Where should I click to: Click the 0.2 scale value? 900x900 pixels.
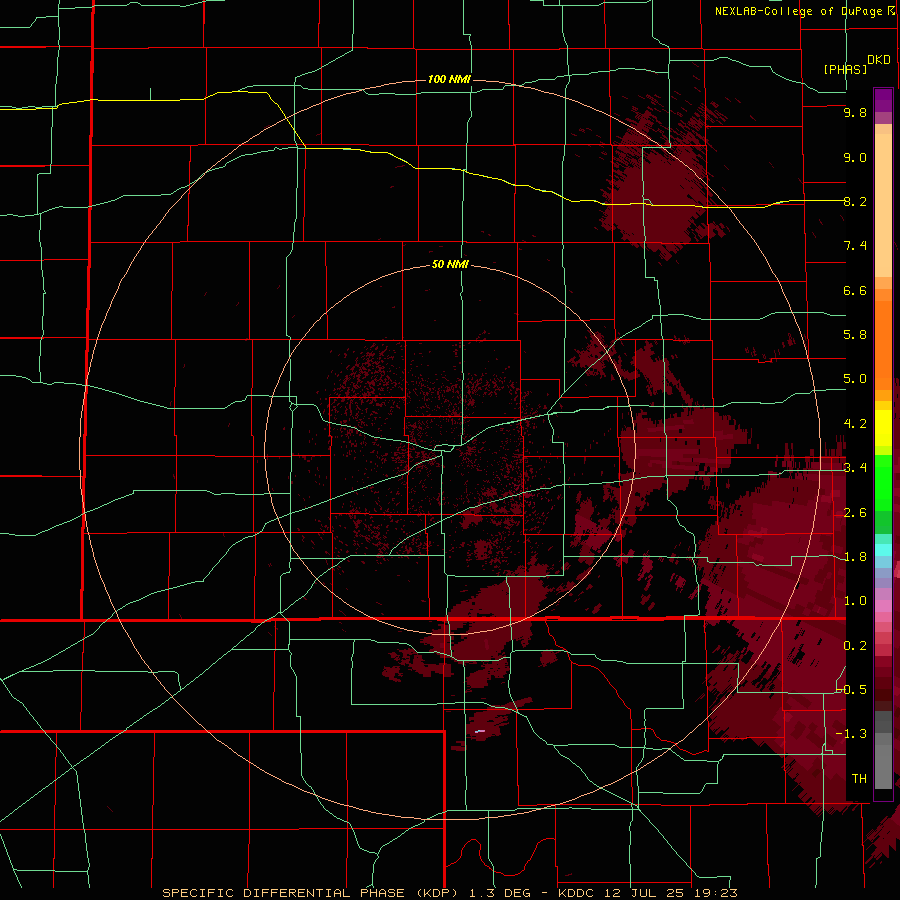855,646
